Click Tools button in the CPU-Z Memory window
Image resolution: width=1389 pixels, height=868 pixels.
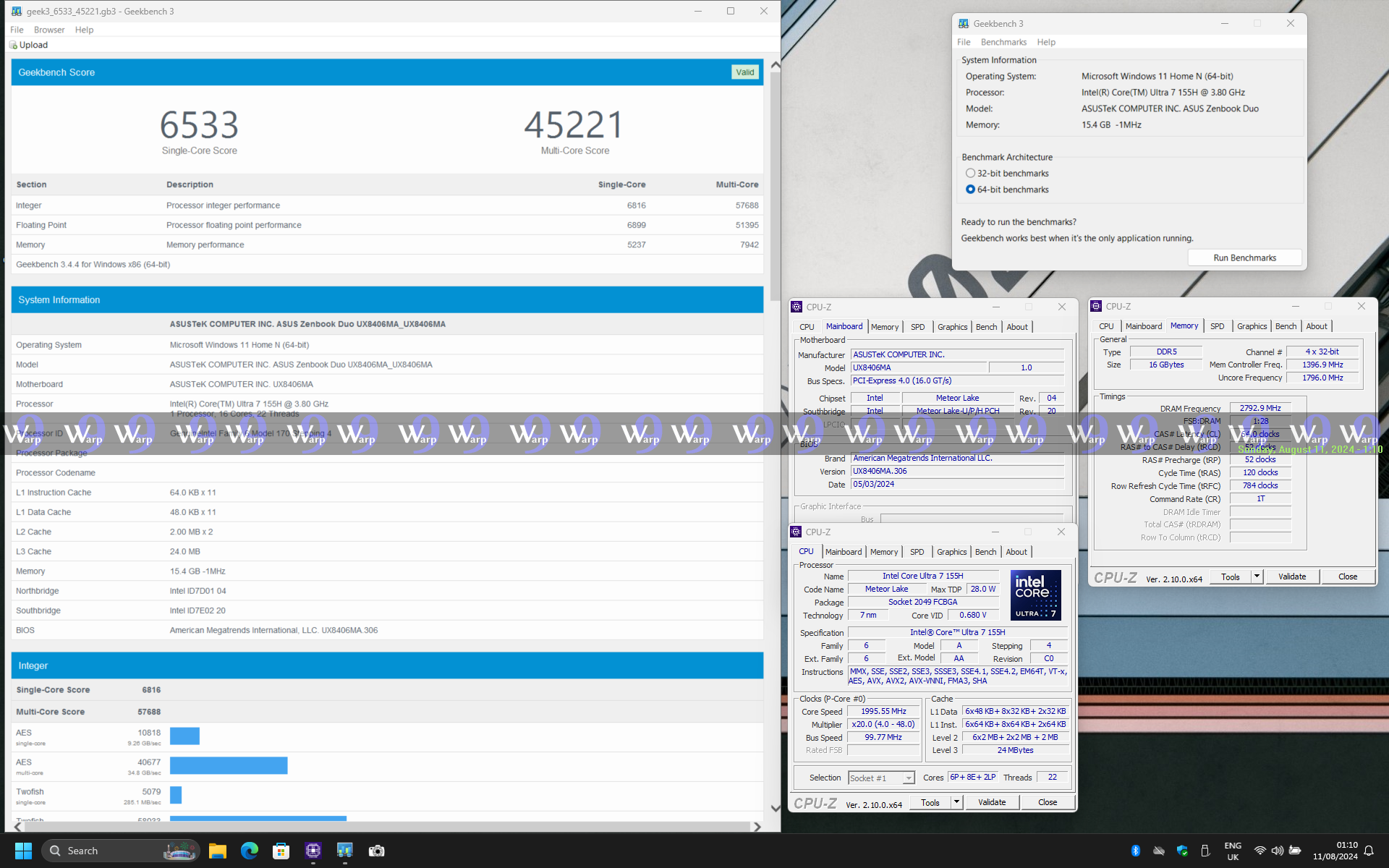(x=1231, y=576)
